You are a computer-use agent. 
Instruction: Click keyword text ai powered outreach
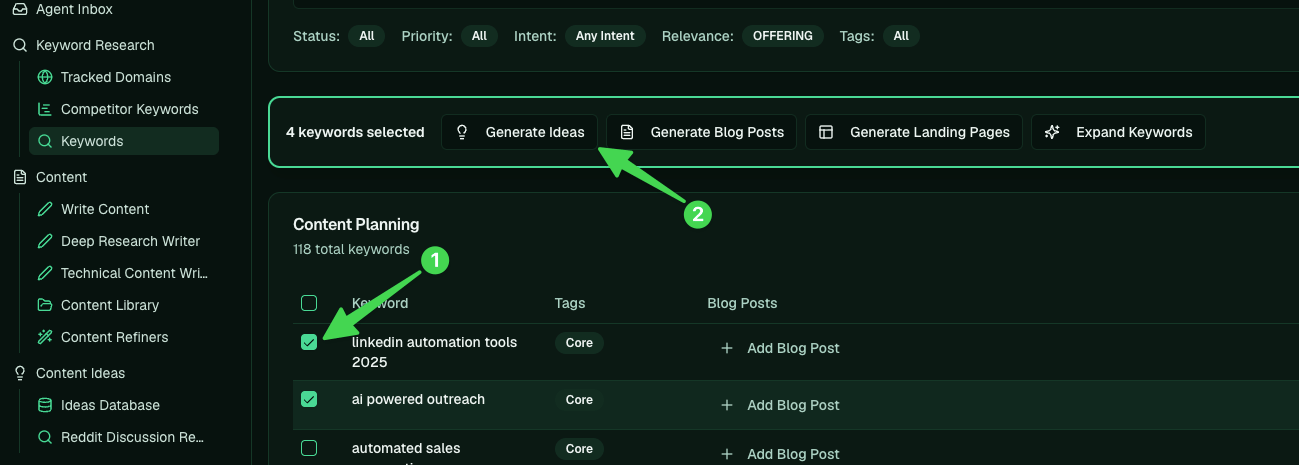coord(418,399)
